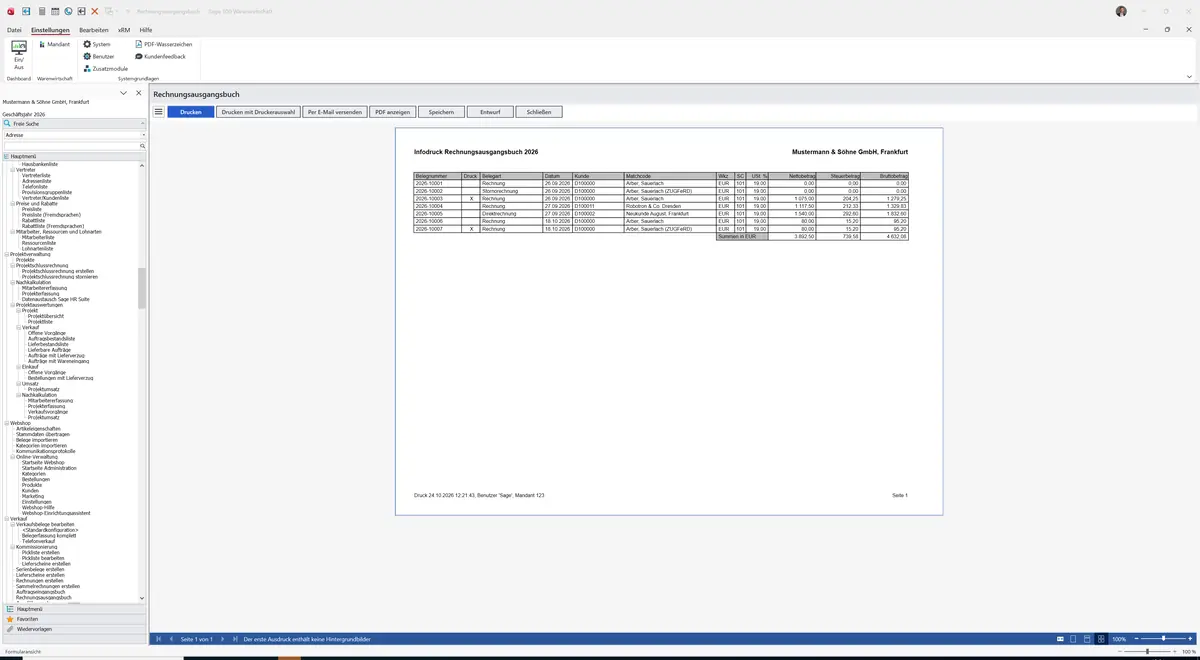1200x660 pixels.
Task: Go to the first page of the preview
Action: coord(158,638)
